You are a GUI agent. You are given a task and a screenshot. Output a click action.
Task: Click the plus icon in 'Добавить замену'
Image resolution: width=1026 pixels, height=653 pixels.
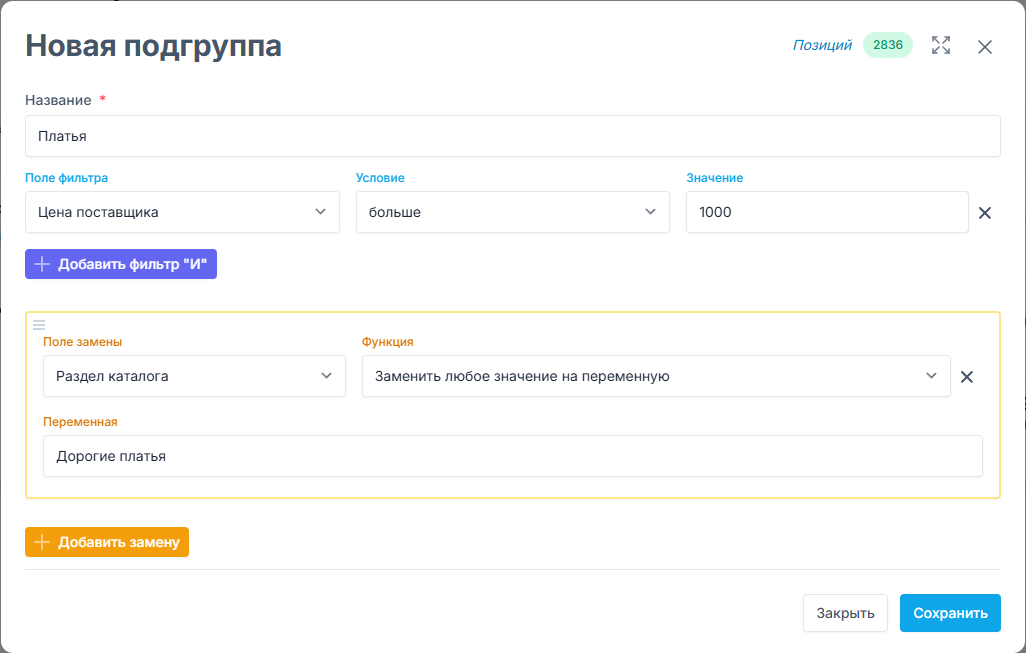tap(42, 542)
